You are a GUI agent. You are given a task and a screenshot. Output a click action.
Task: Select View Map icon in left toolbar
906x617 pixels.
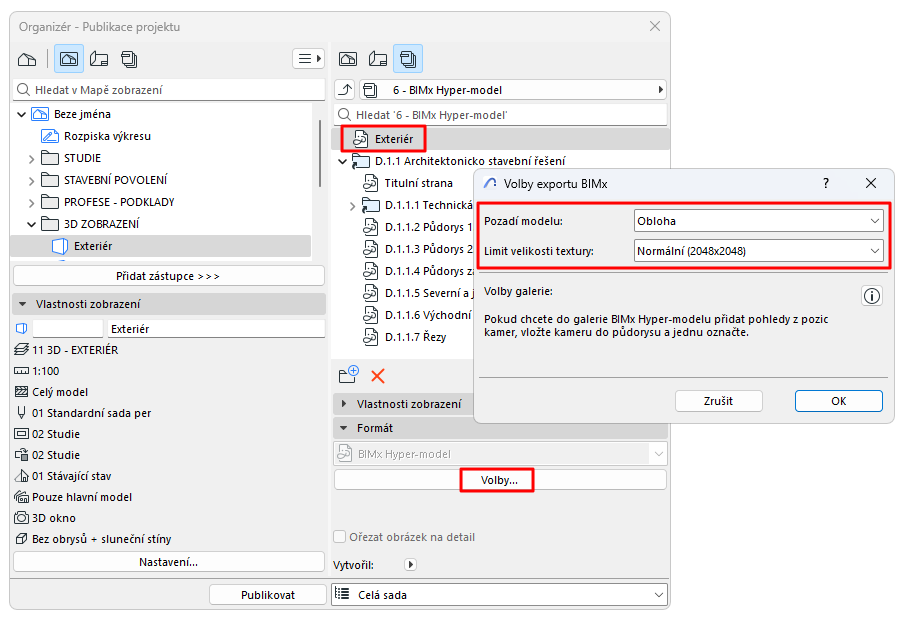pos(69,59)
